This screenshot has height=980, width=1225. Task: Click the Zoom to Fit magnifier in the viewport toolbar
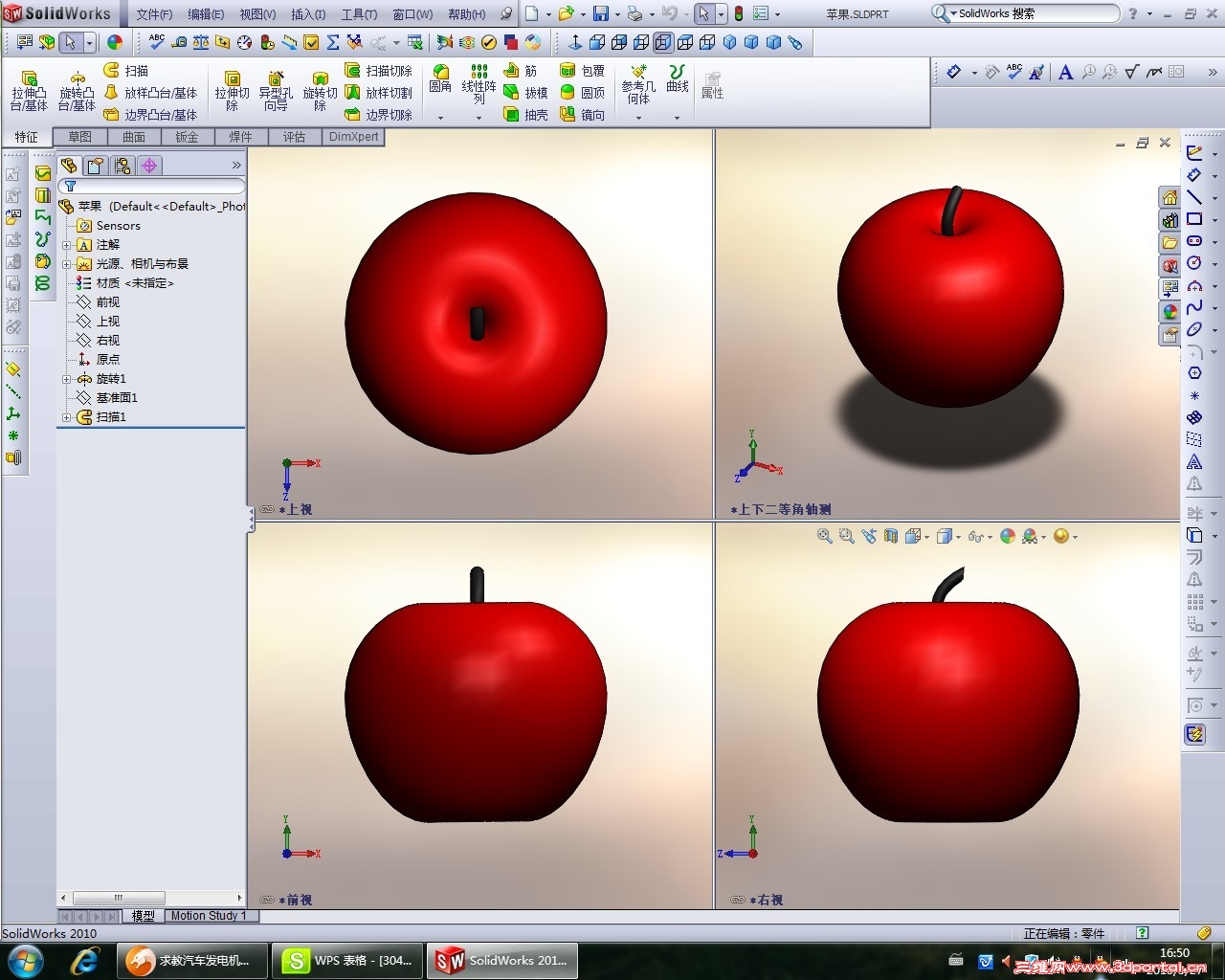[824, 537]
